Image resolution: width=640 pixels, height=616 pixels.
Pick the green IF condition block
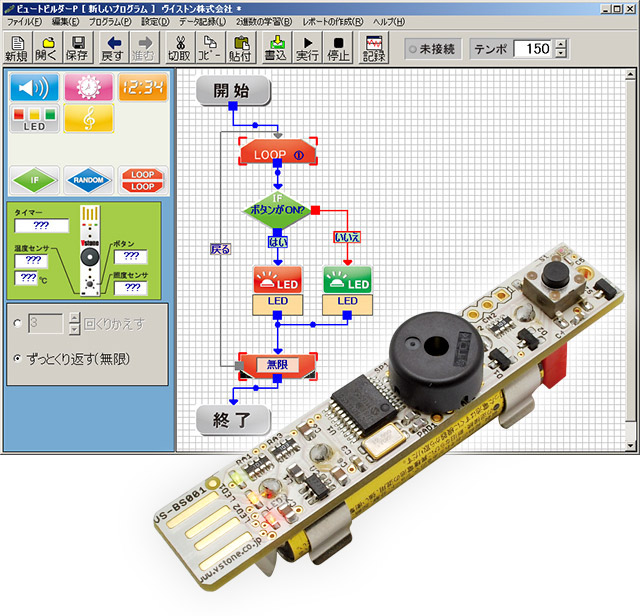[x=34, y=180]
